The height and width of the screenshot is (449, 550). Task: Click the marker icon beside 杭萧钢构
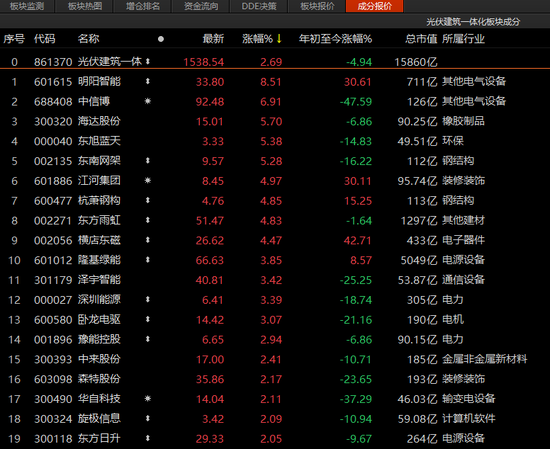click(x=148, y=200)
